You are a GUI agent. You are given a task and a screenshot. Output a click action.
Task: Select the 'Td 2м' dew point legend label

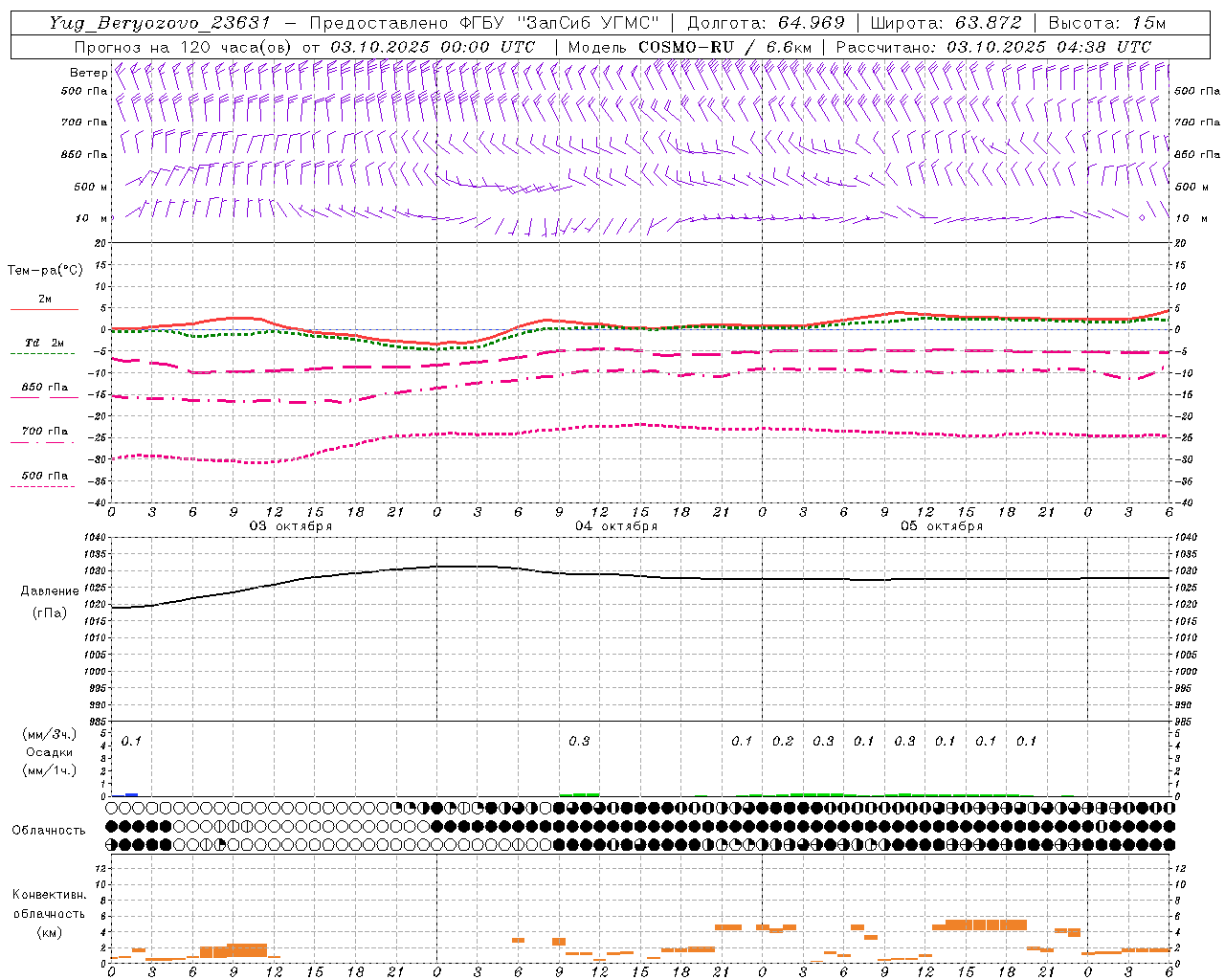tap(44, 343)
